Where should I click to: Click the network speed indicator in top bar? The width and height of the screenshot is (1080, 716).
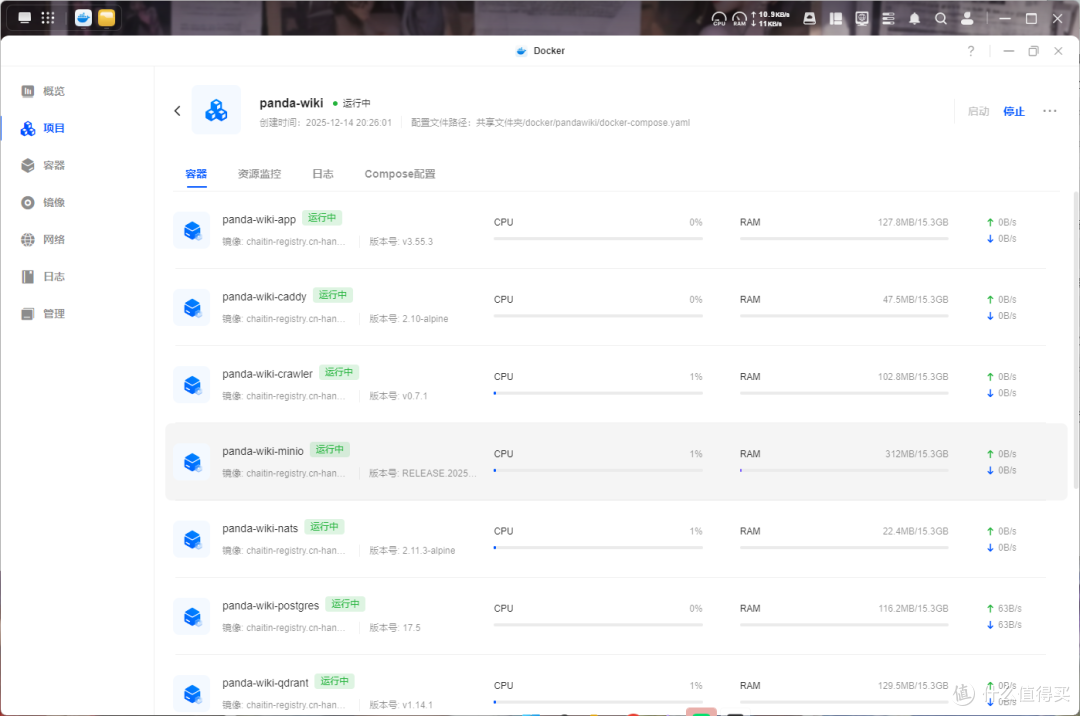pyautogui.click(x=770, y=19)
